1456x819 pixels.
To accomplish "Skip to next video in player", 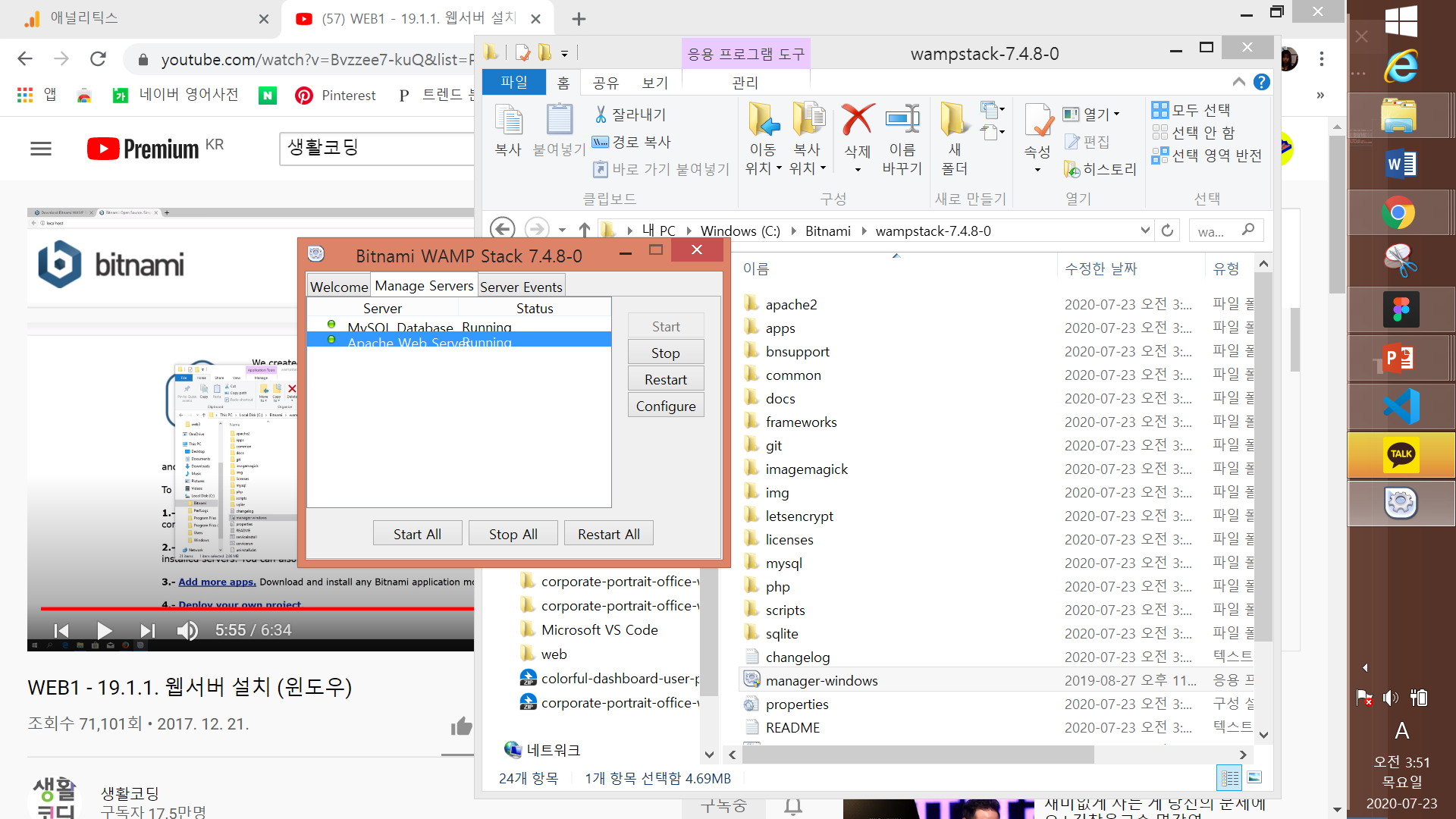I will click(x=148, y=630).
